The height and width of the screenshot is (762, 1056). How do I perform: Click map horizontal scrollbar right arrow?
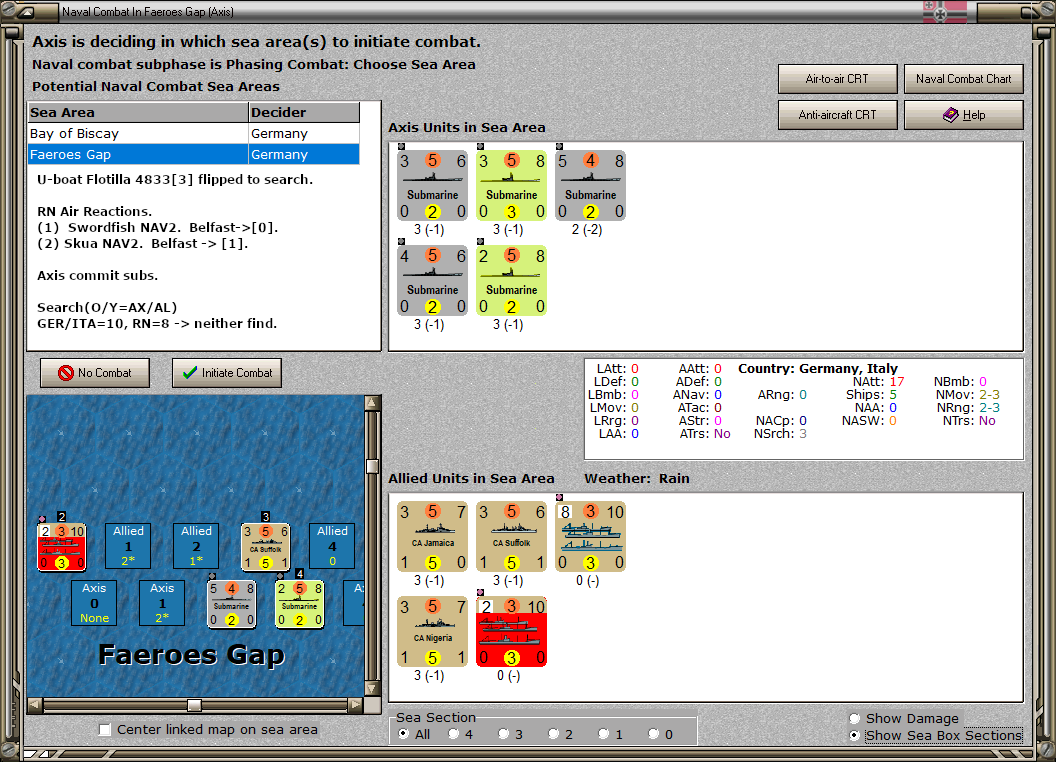pyautogui.click(x=356, y=705)
